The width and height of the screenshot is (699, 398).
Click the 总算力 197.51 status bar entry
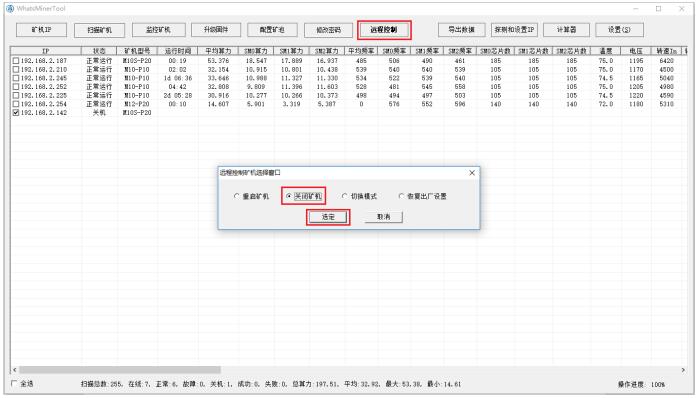pos(315,384)
